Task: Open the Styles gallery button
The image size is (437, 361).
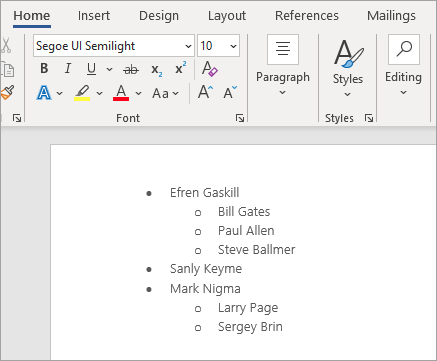Action: (x=348, y=68)
